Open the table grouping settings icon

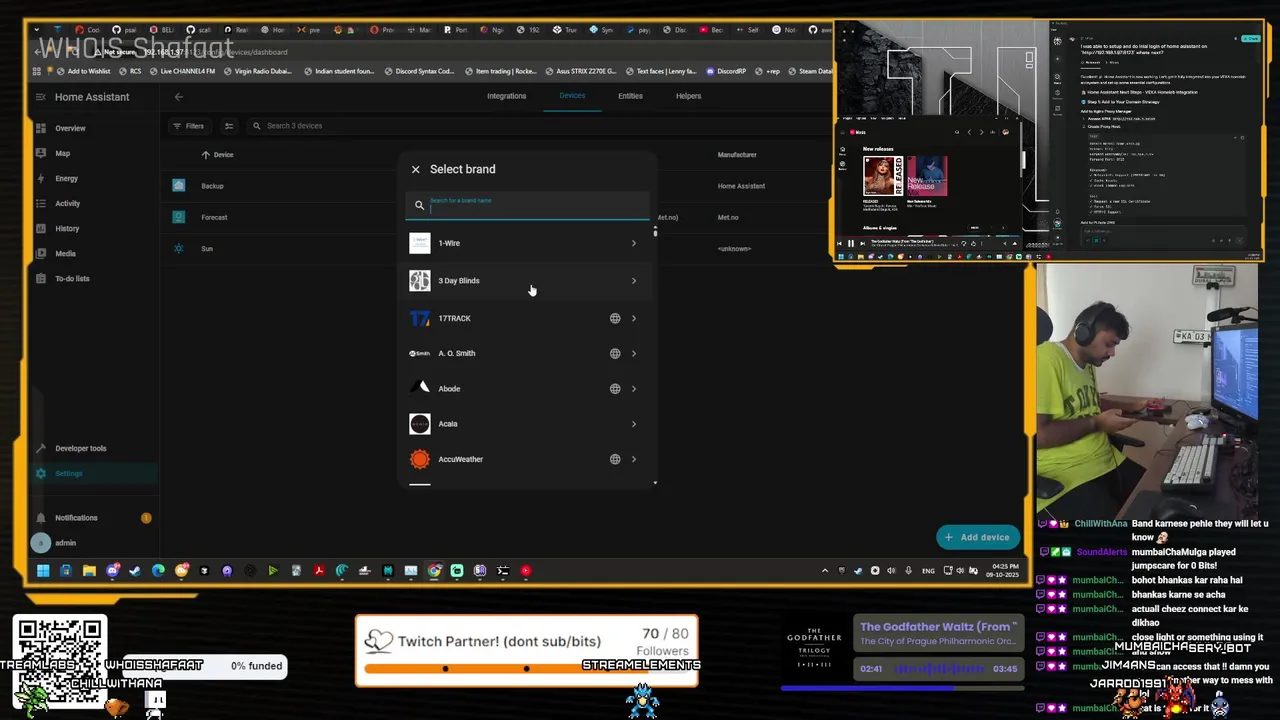(229, 126)
